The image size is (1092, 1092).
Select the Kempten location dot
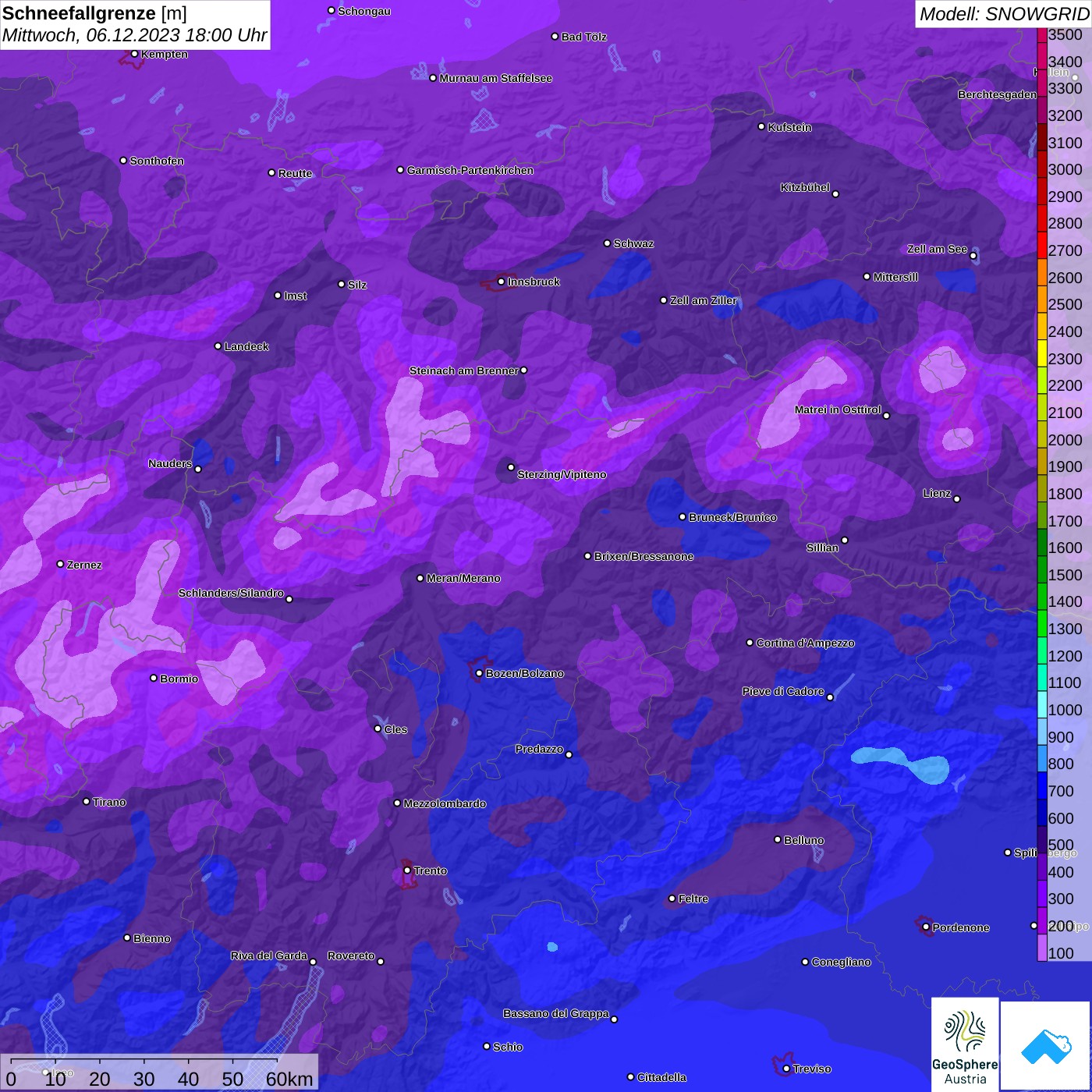[135, 54]
